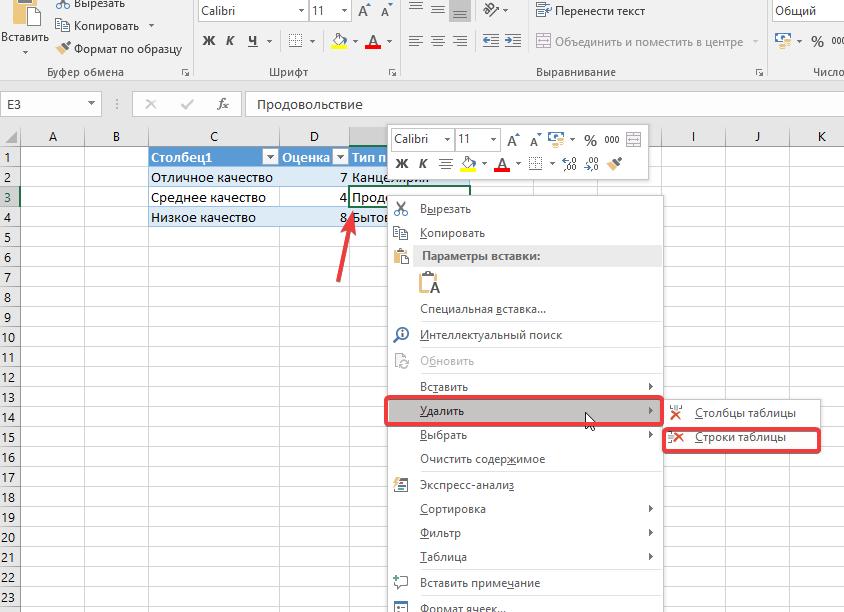Click Merge and Center (Объединить и поместить в центре)

click(640, 41)
